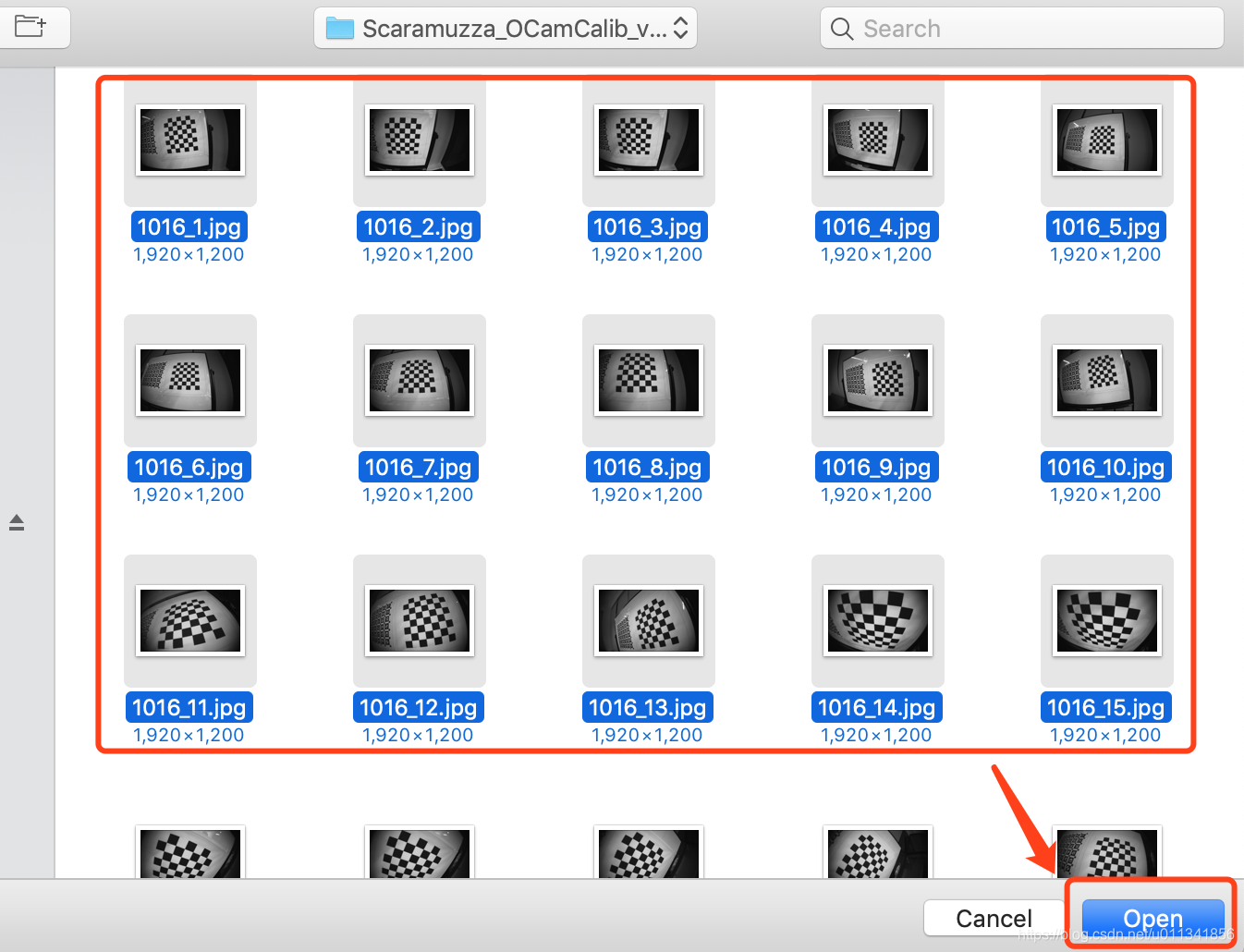Click the 1,920×1,200 size under 1016_1.jpg
The image size is (1244, 952).
189,254
